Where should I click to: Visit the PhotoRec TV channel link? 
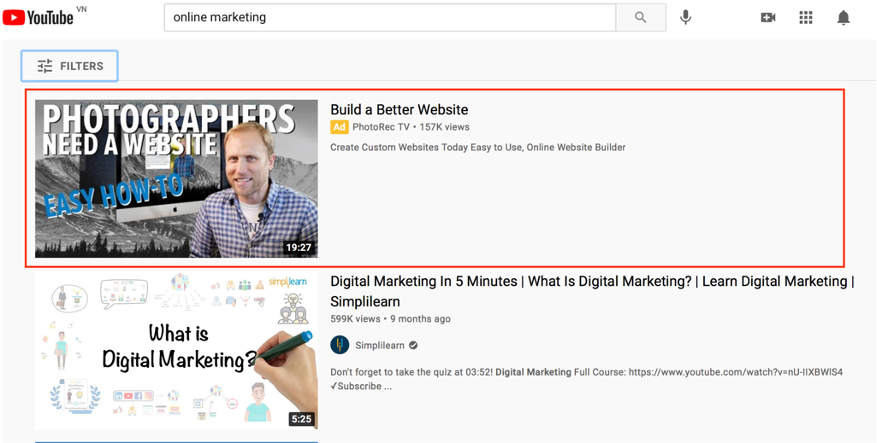click(381, 127)
